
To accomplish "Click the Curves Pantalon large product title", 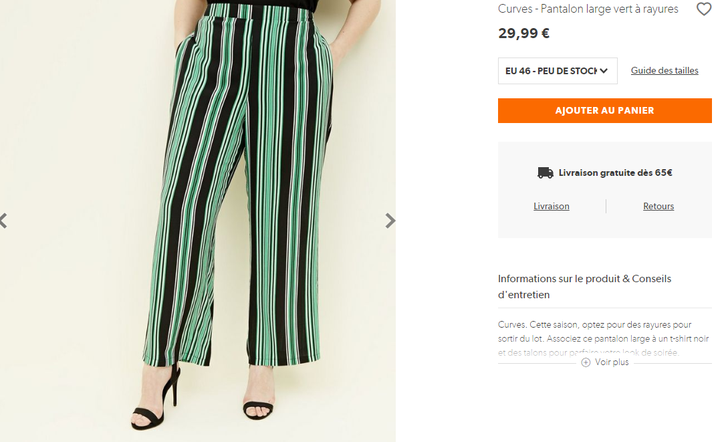I will click(588, 9).
